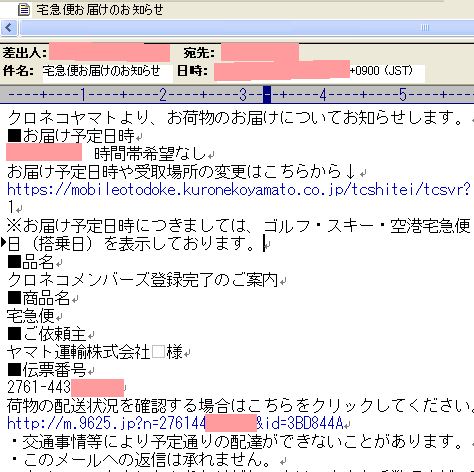Click the +0900 (JST) timezone text

381,71
